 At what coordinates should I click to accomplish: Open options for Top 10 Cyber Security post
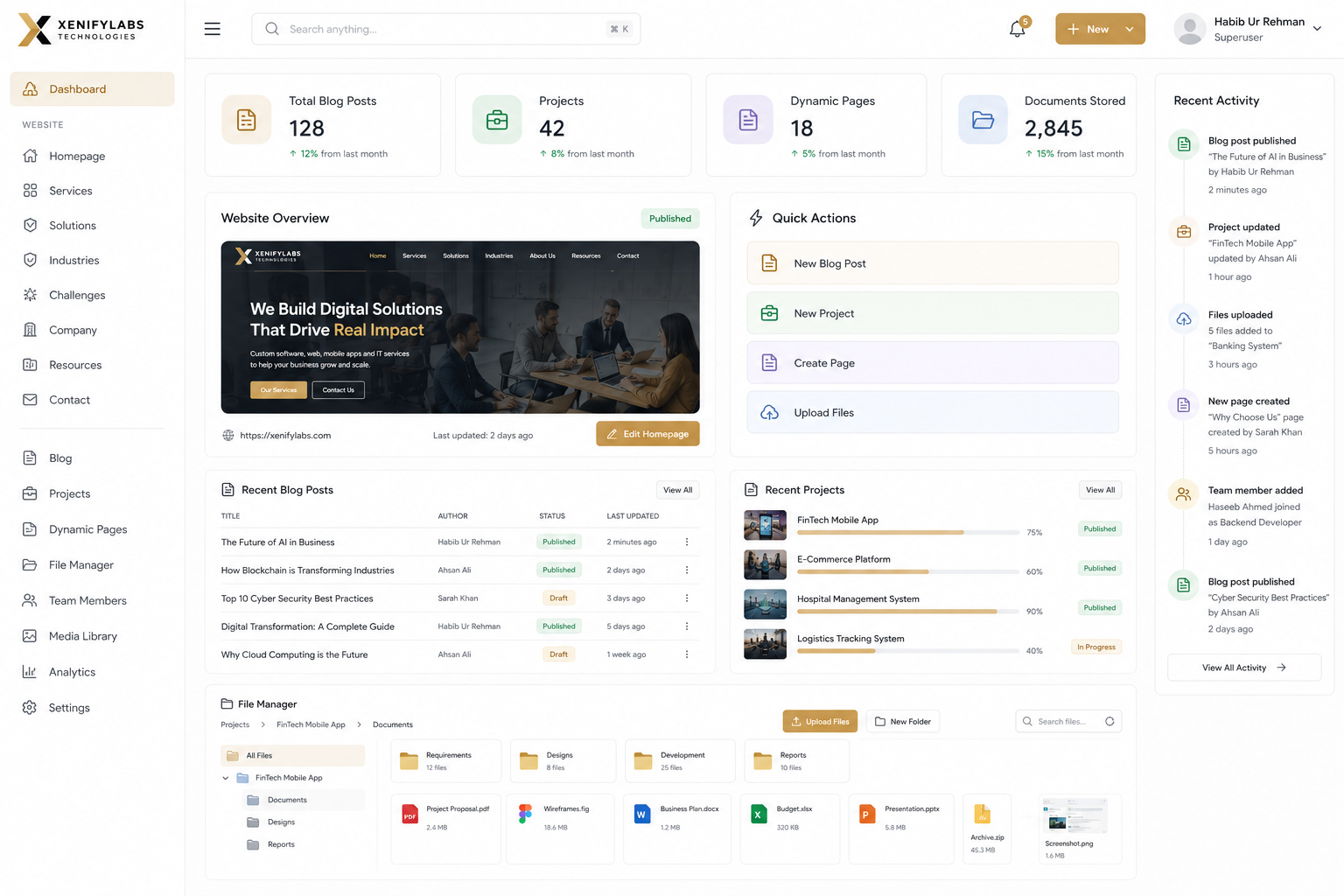click(x=687, y=598)
